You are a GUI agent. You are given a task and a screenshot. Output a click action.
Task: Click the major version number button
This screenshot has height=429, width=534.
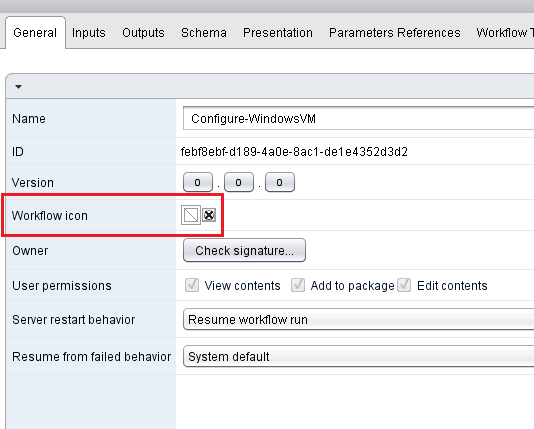pyautogui.click(x=198, y=182)
